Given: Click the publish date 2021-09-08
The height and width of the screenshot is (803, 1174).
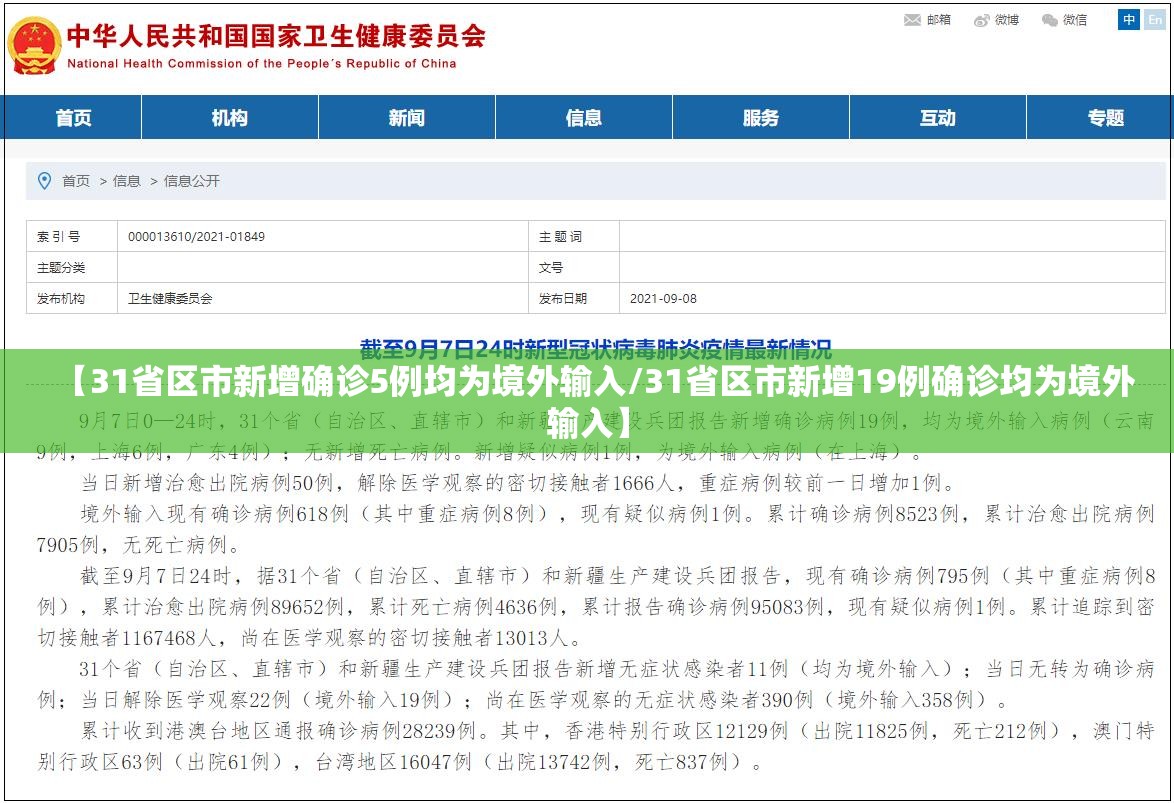Looking at the screenshot, I should [663, 298].
